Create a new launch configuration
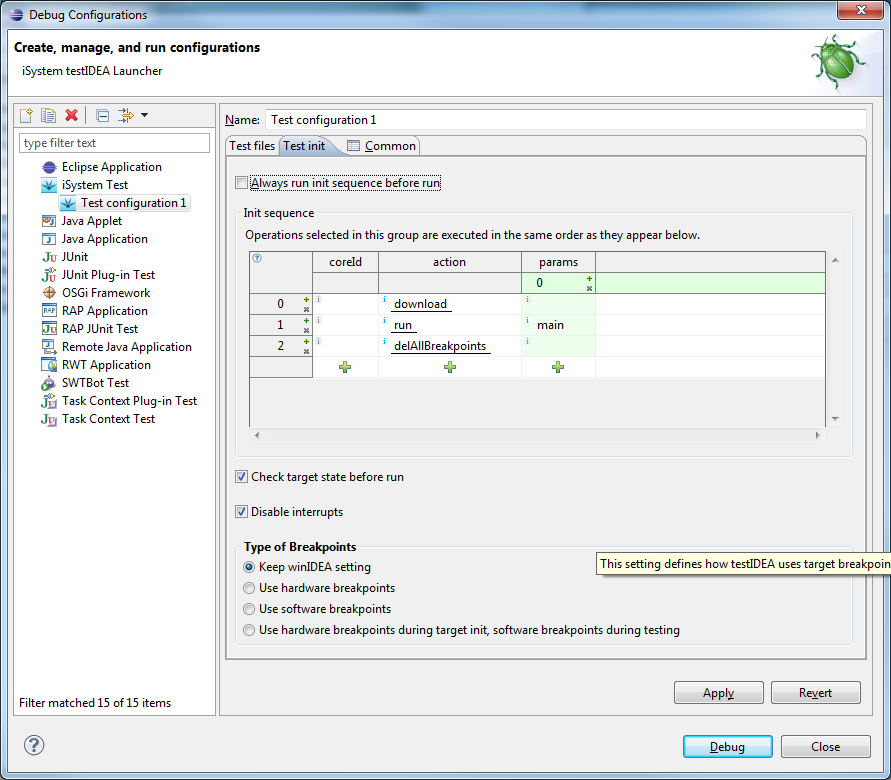 pos(26,115)
